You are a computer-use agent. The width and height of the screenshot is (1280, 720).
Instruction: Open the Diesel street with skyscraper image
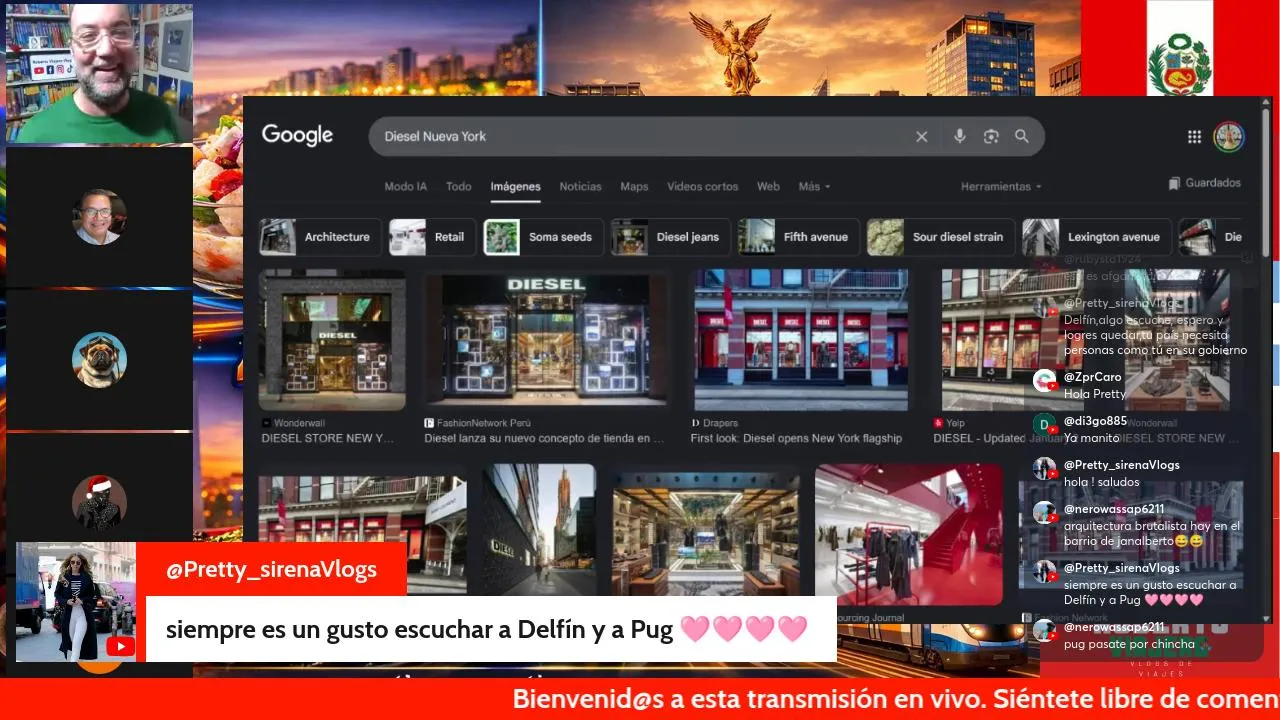(x=538, y=530)
